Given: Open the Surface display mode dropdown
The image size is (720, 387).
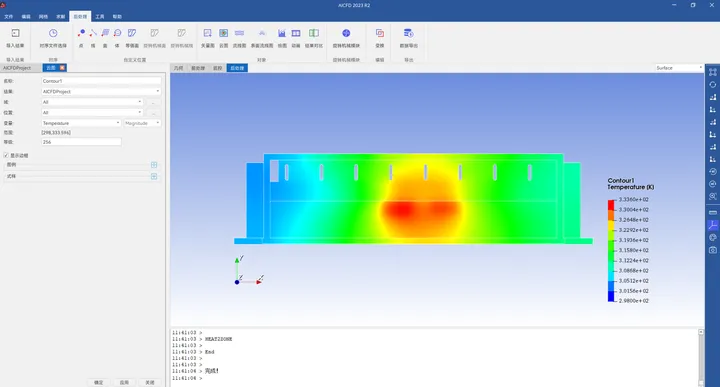Looking at the screenshot, I should tap(679, 68).
